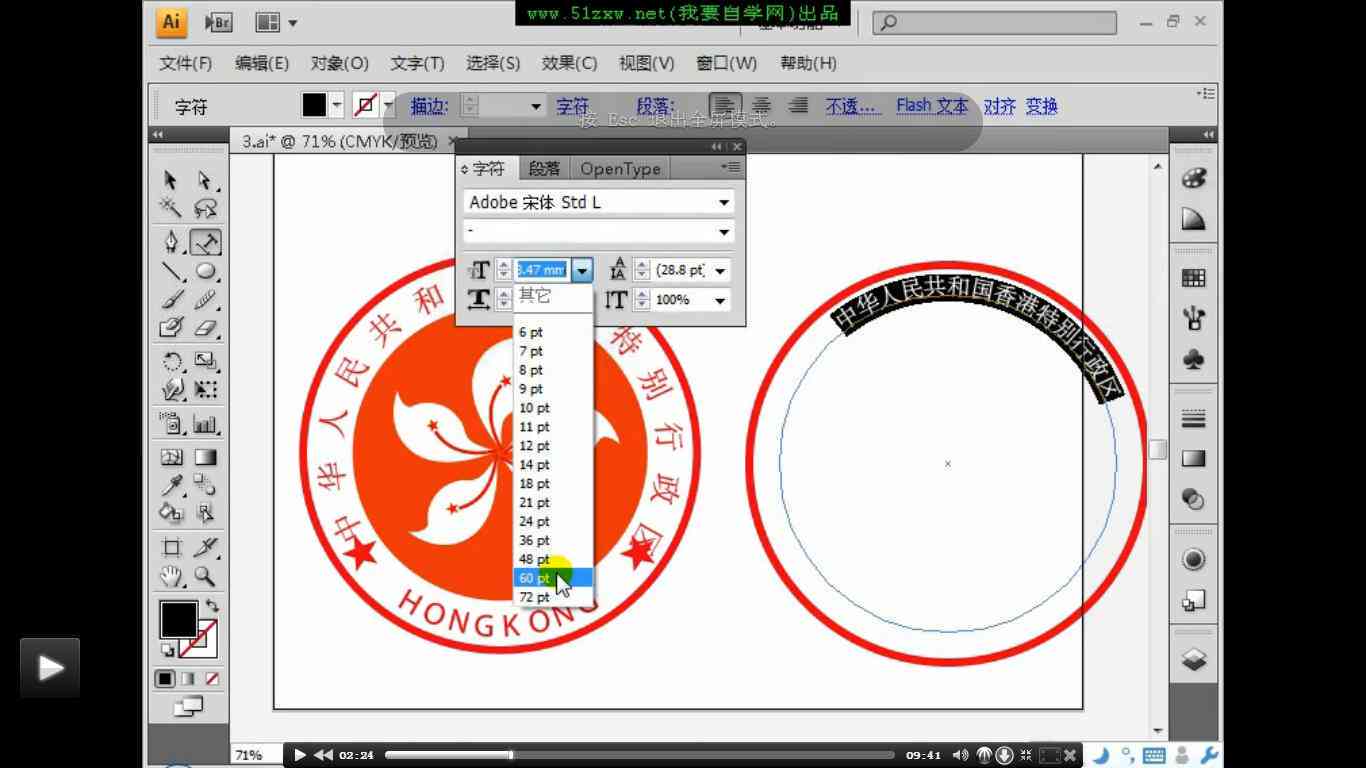Choose 72 pt from size list
The height and width of the screenshot is (768, 1366).
pyautogui.click(x=554, y=597)
